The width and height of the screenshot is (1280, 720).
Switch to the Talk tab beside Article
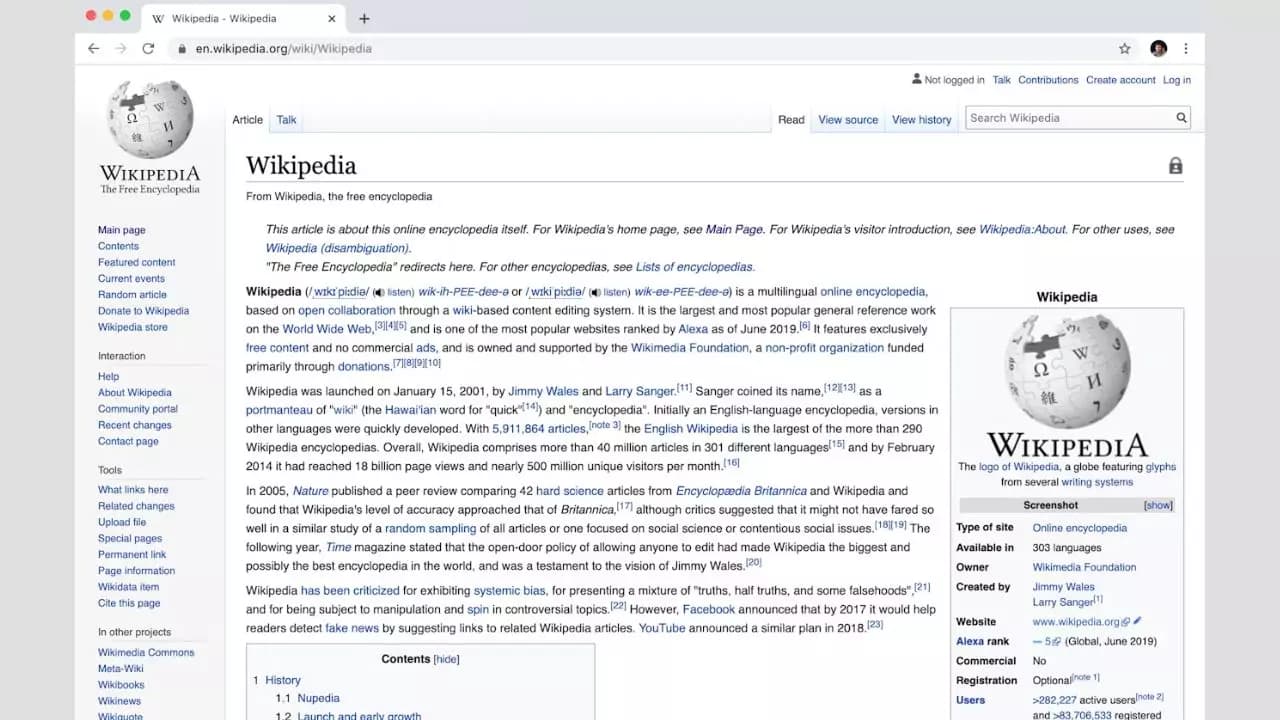point(286,120)
